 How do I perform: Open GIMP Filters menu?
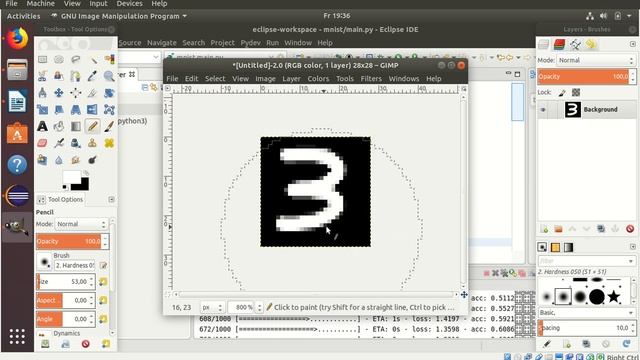(x=371, y=78)
